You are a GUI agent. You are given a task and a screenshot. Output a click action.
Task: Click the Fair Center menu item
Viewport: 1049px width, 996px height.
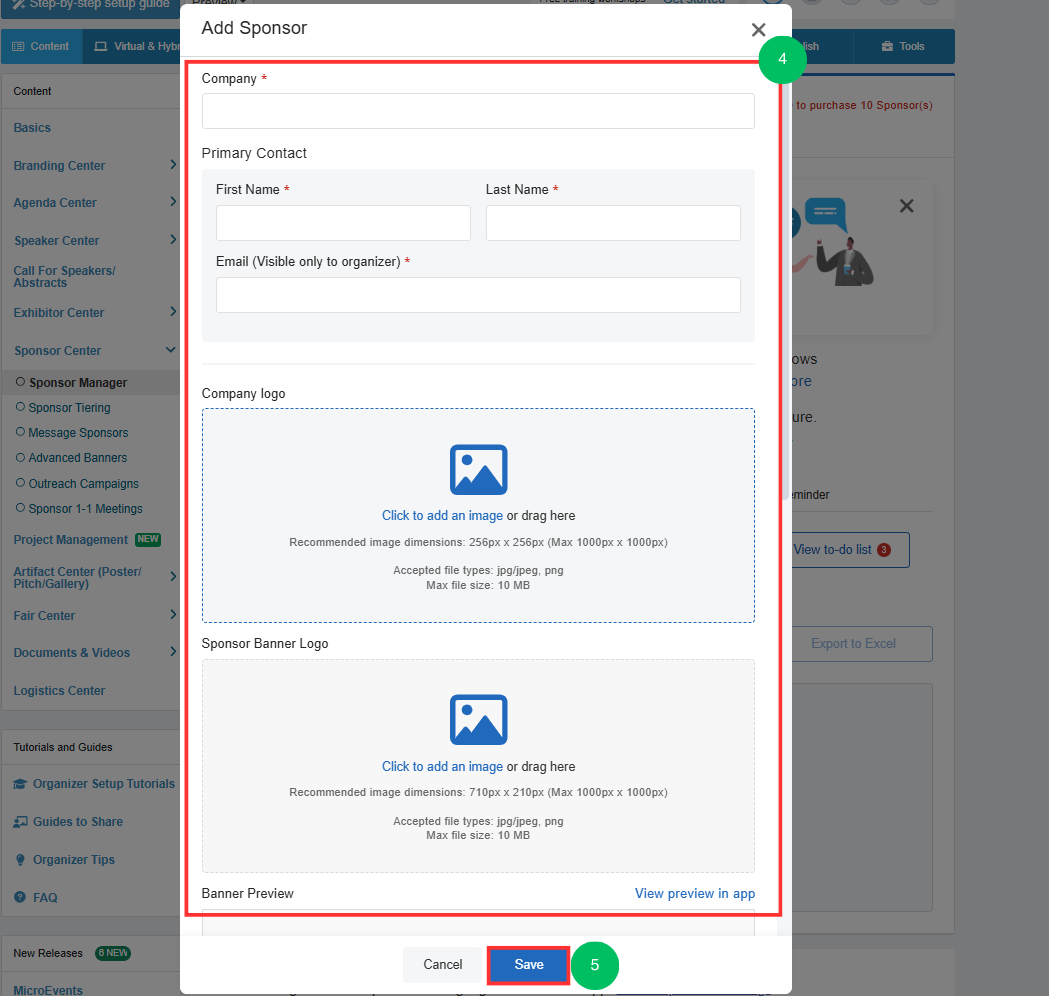(x=44, y=615)
